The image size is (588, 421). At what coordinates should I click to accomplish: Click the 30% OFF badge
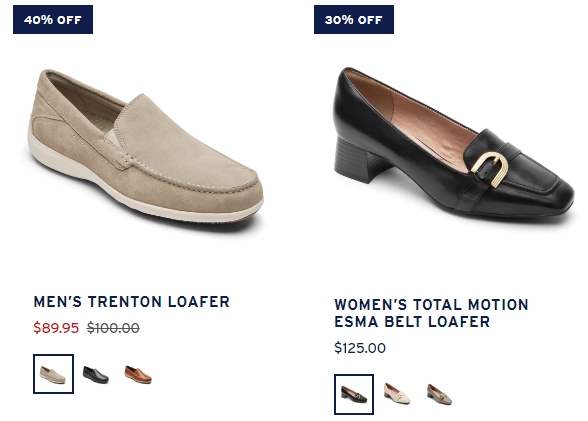pyautogui.click(x=354, y=19)
